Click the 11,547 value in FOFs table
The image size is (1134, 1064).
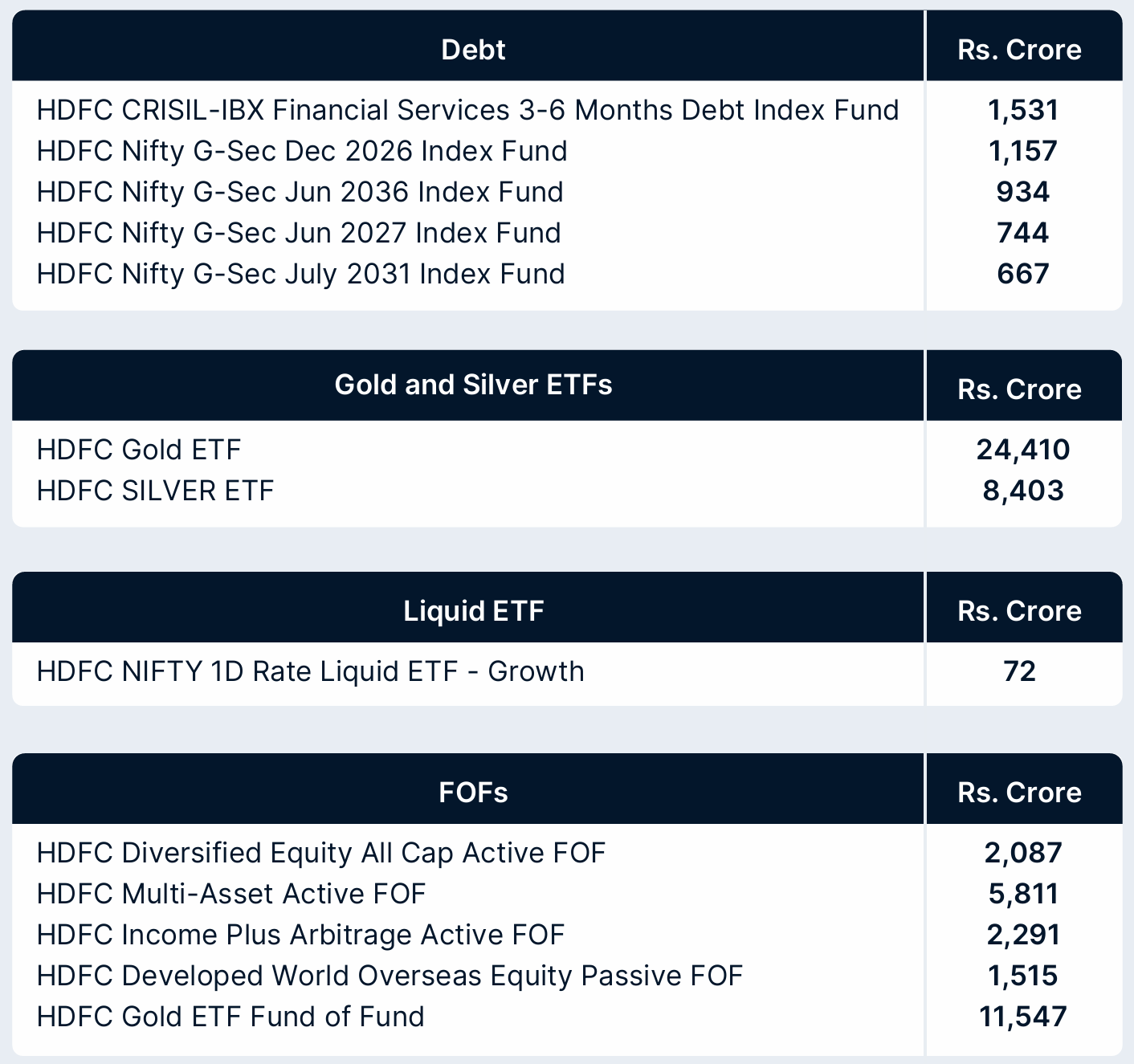point(1022,1017)
